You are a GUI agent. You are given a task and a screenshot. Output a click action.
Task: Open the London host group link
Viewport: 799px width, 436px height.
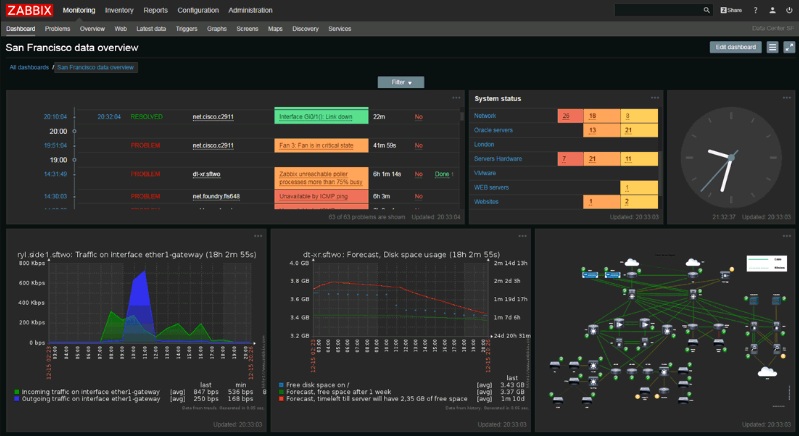484,144
